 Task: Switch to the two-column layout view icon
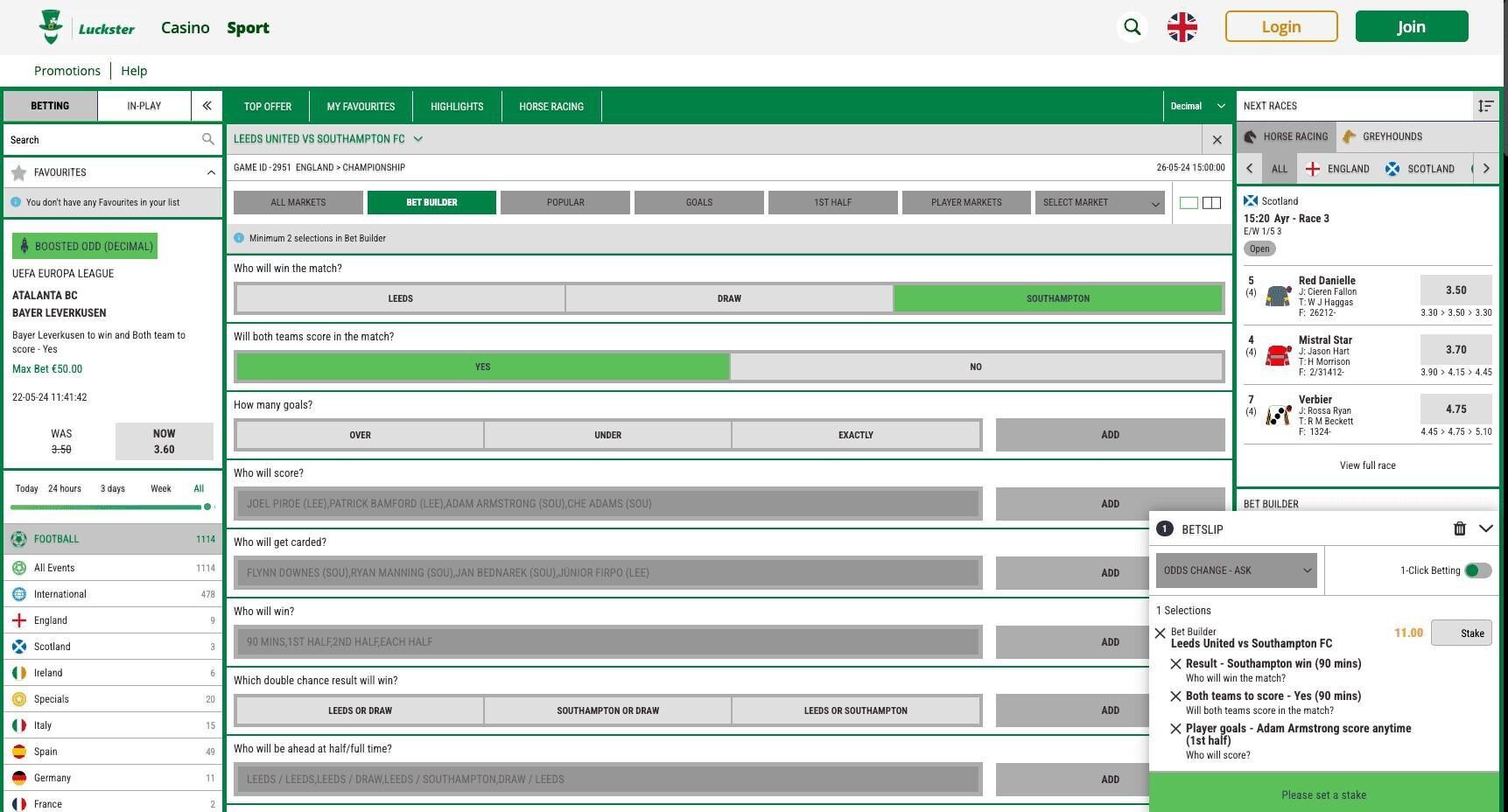tap(1211, 203)
